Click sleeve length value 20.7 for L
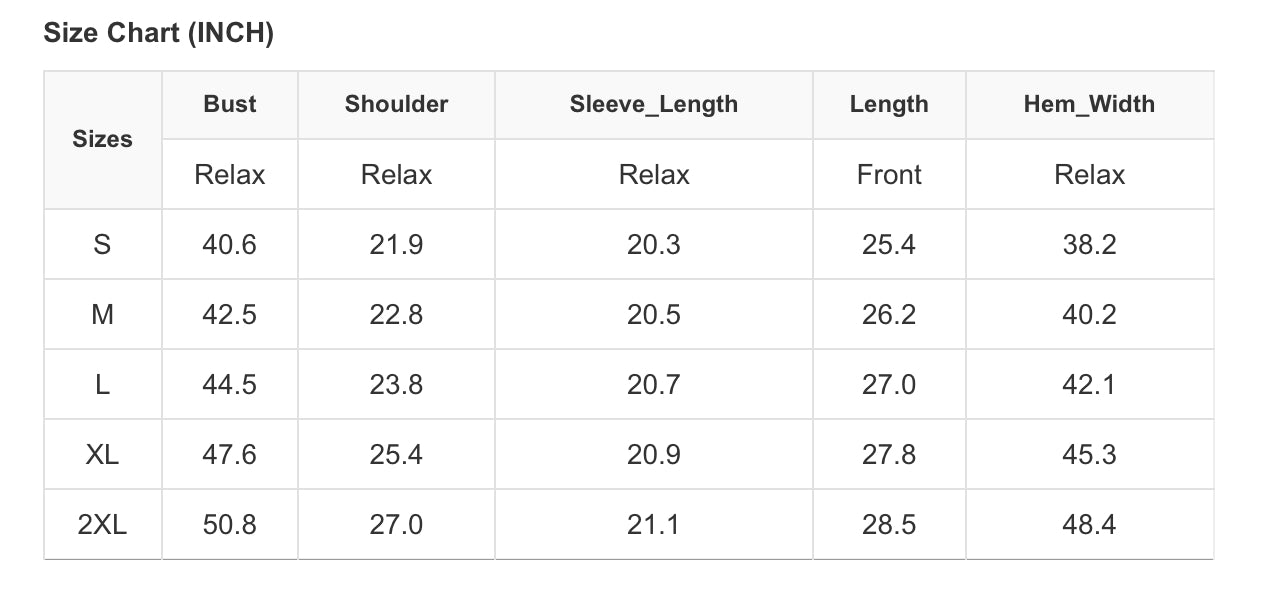This screenshot has width=1268, height=601. pyautogui.click(x=654, y=385)
